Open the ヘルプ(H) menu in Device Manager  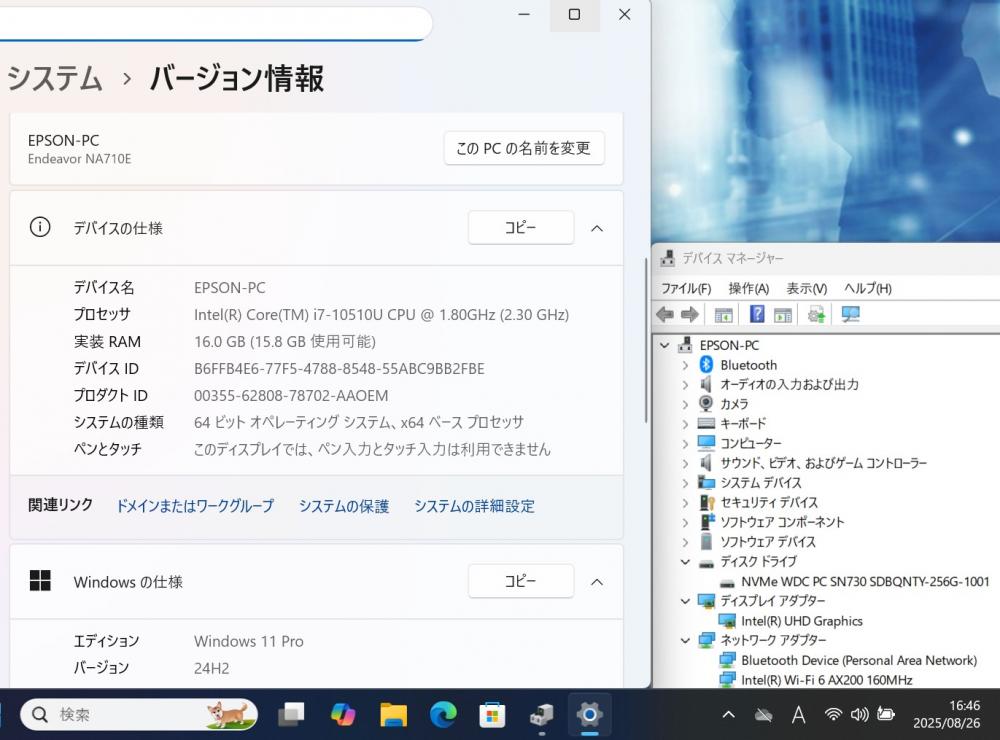pyautogui.click(x=868, y=288)
